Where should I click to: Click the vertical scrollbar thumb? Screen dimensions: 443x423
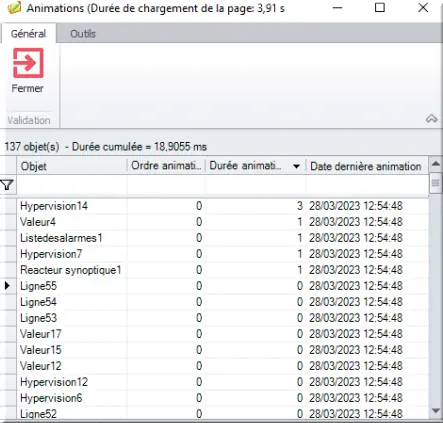[x=436, y=183]
